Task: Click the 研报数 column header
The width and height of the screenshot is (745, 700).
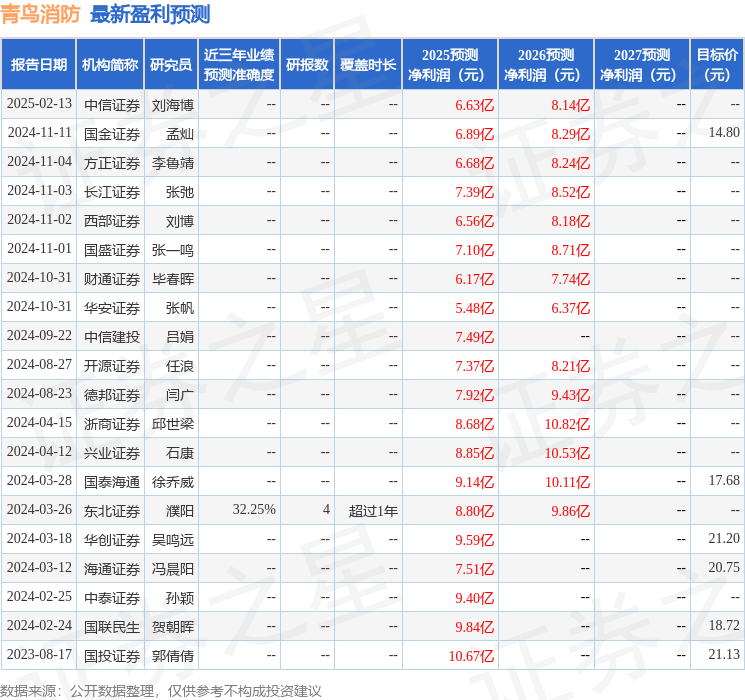Action: [307, 65]
